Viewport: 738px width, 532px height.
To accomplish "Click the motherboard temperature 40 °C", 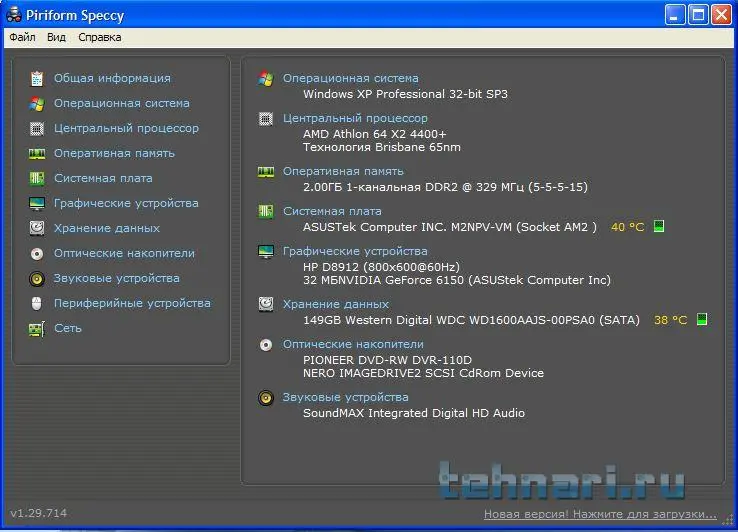I will (627, 227).
